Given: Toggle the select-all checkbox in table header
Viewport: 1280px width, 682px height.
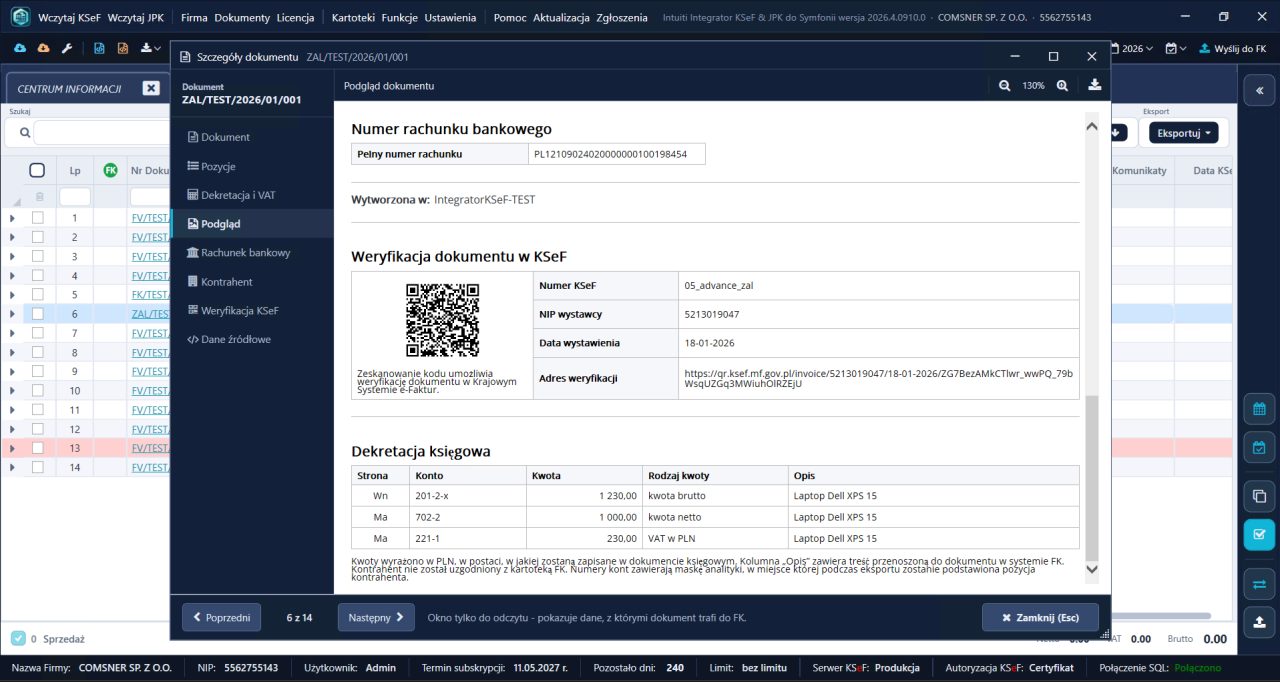Looking at the screenshot, I should (37, 170).
